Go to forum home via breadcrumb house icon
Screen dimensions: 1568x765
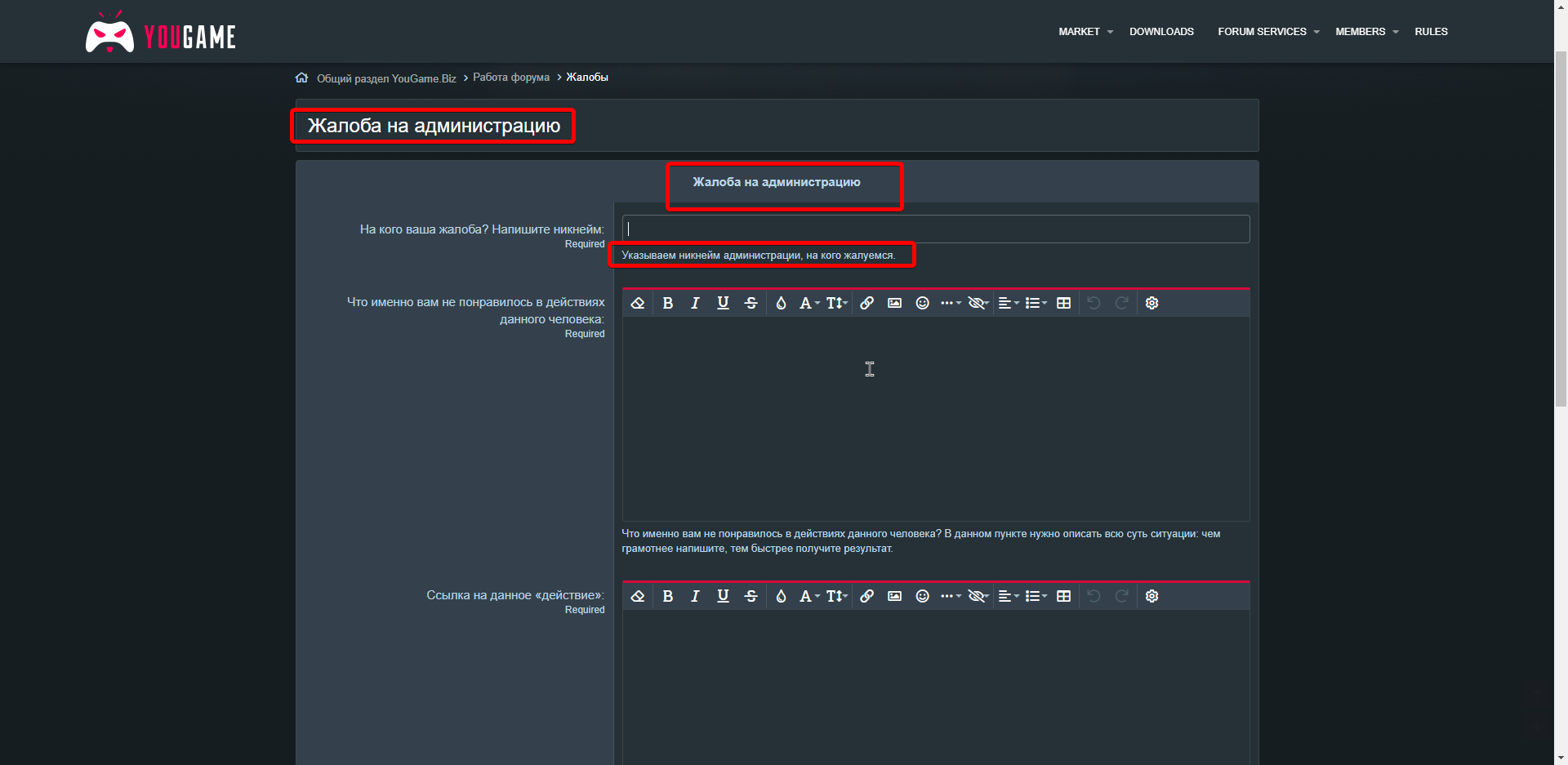click(301, 78)
